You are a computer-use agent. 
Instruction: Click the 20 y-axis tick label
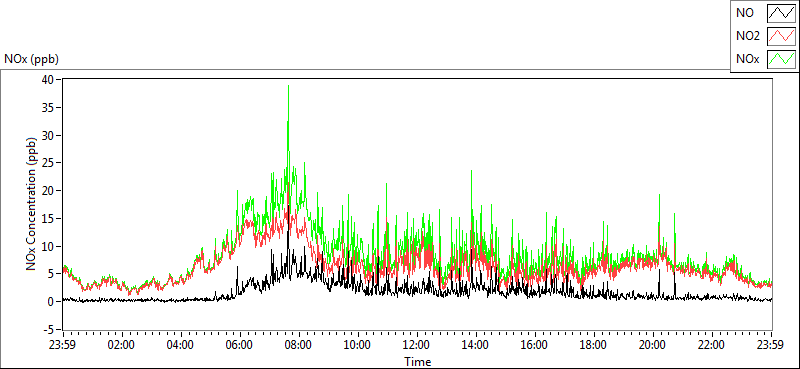(48, 190)
